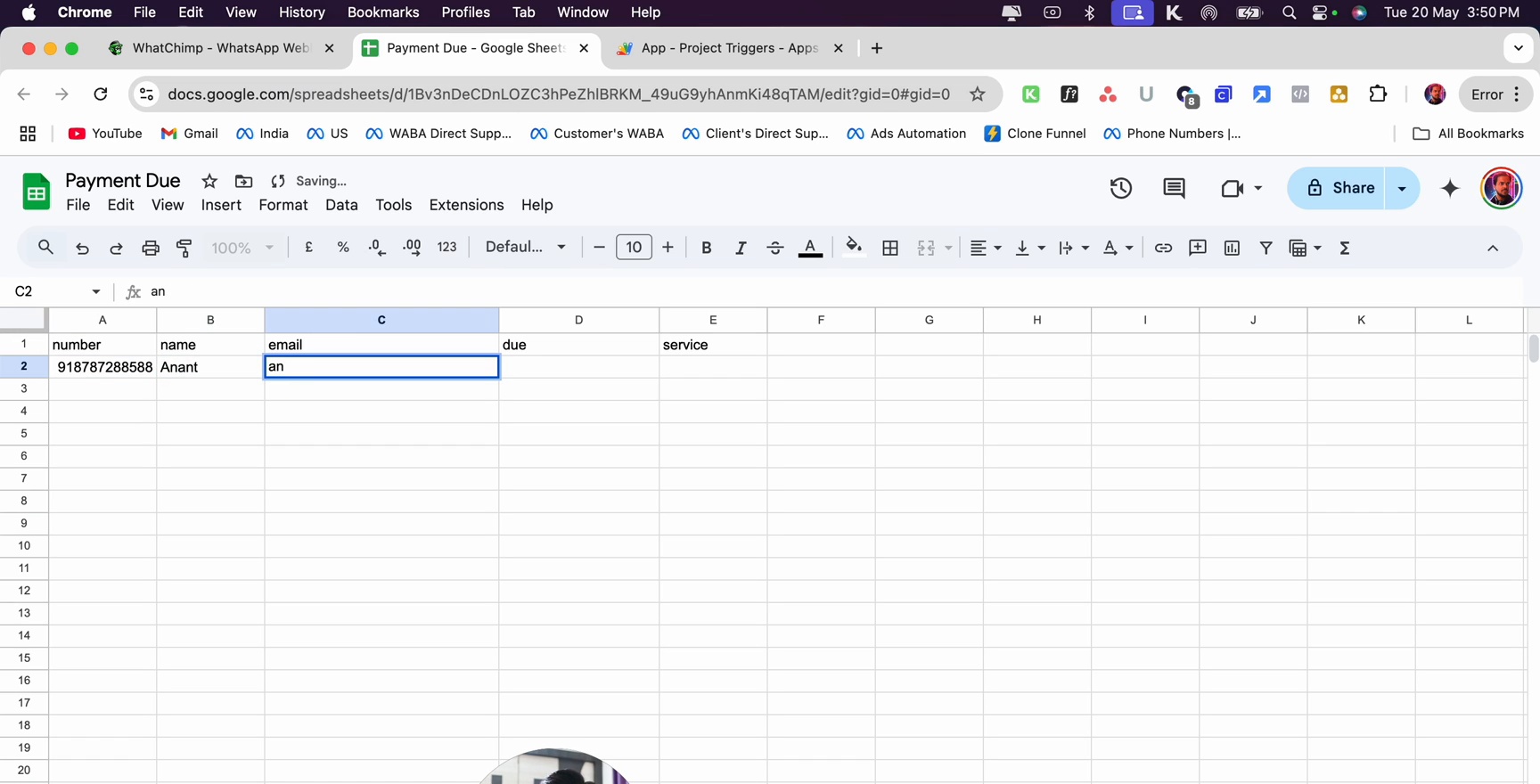Open all comments panel icon
Viewport: 1540px width, 784px height.
click(x=1174, y=188)
